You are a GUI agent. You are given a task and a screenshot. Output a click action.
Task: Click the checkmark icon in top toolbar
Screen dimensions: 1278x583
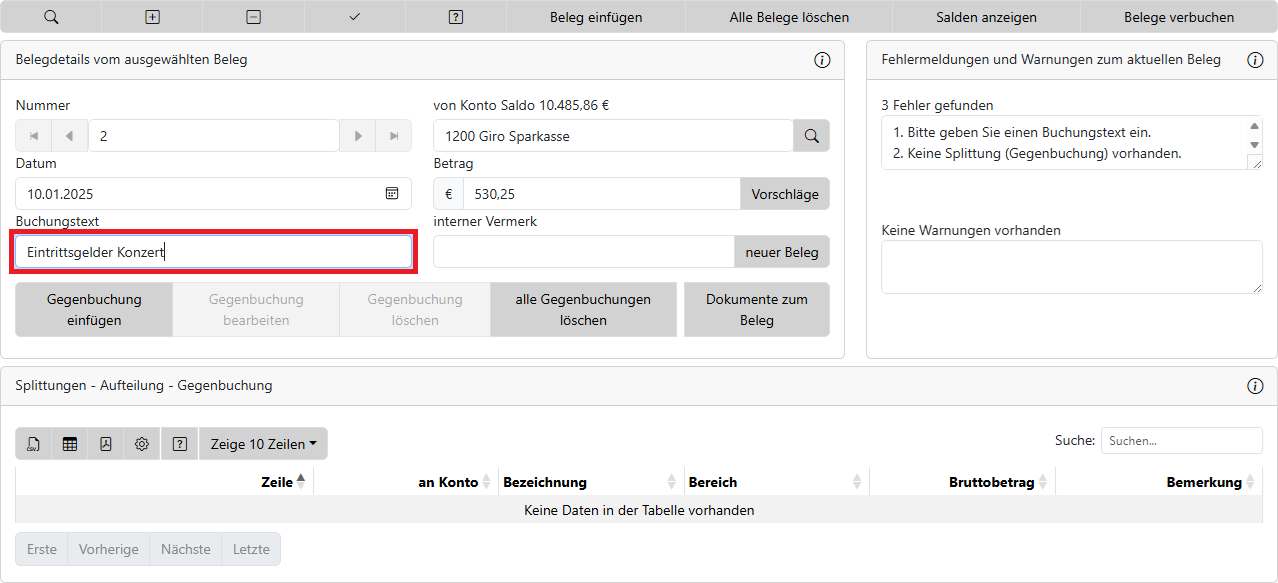click(x=355, y=17)
